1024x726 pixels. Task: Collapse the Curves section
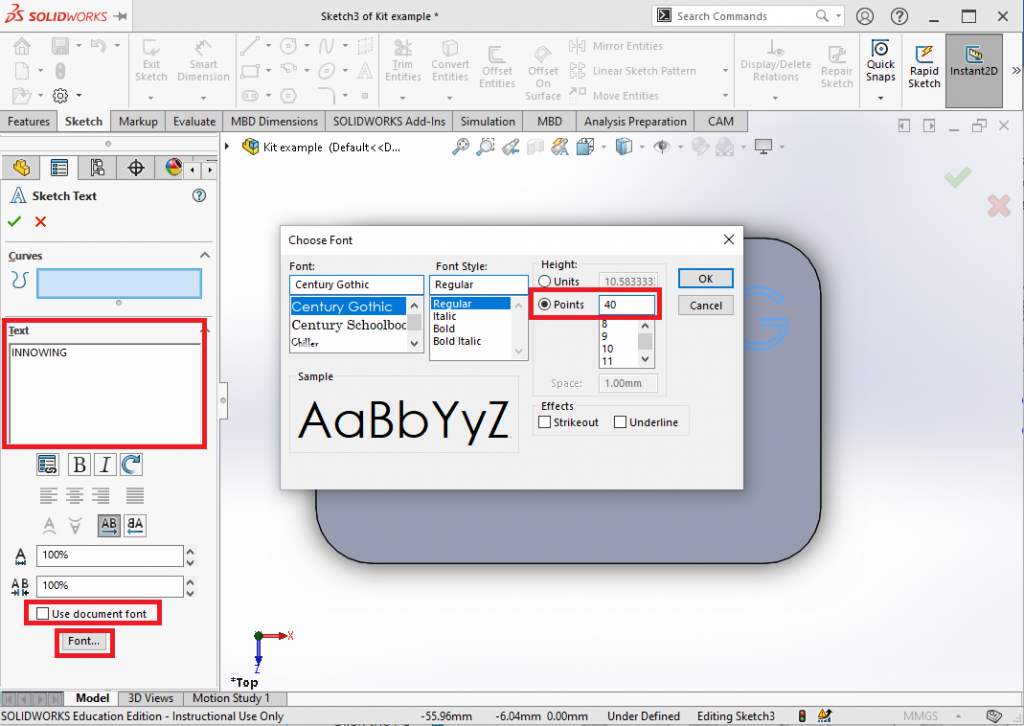point(205,256)
